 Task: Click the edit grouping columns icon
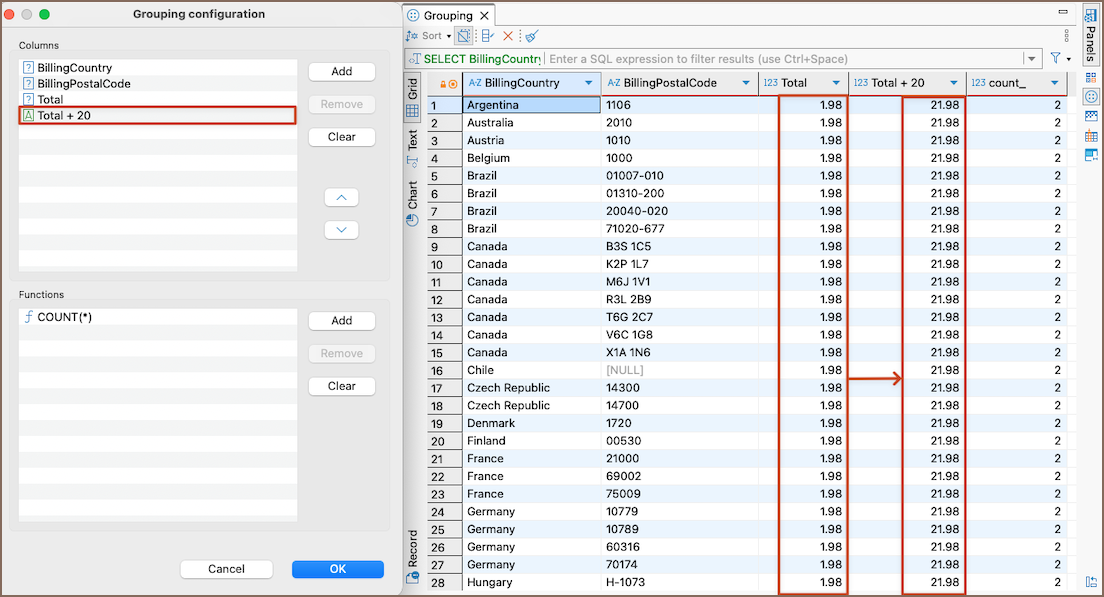[x=488, y=36]
